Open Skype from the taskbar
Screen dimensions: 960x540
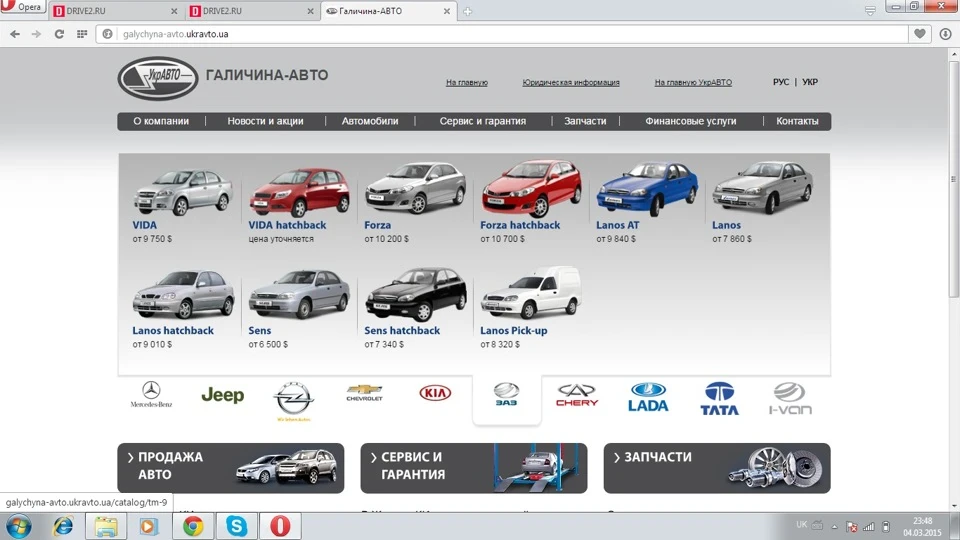236,527
